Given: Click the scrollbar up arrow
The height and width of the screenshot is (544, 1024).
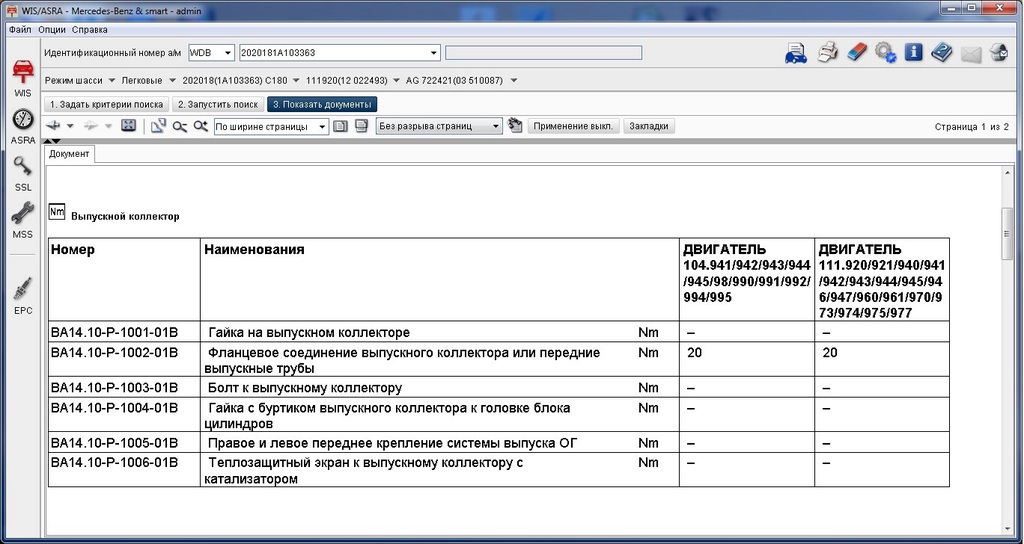Looking at the screenshot, I should [1007, 172].
